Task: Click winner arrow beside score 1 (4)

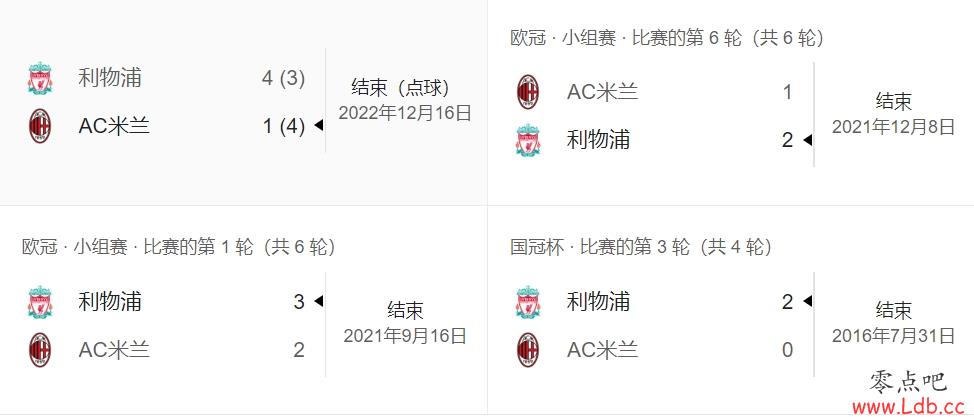Action: [319, 126]
